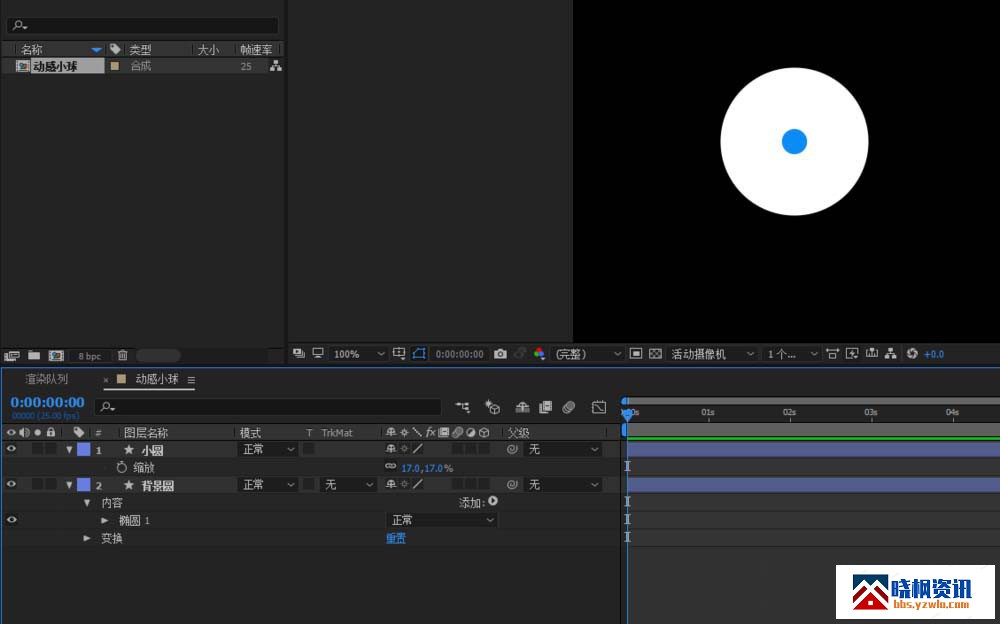
Task: Click the fast previews icon
Action: tap(852, 353)
